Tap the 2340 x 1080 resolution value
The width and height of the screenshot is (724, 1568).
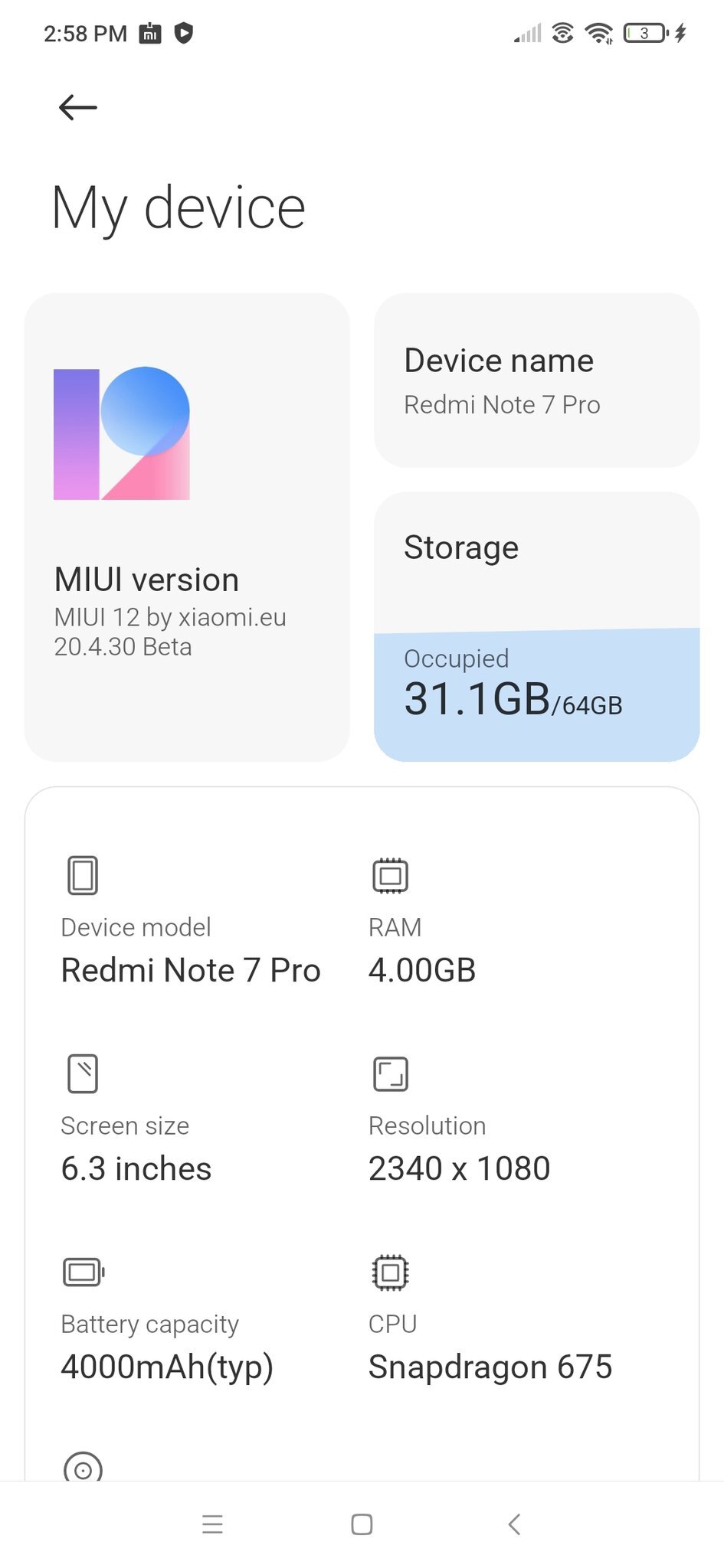click(x=459, y=1168)
